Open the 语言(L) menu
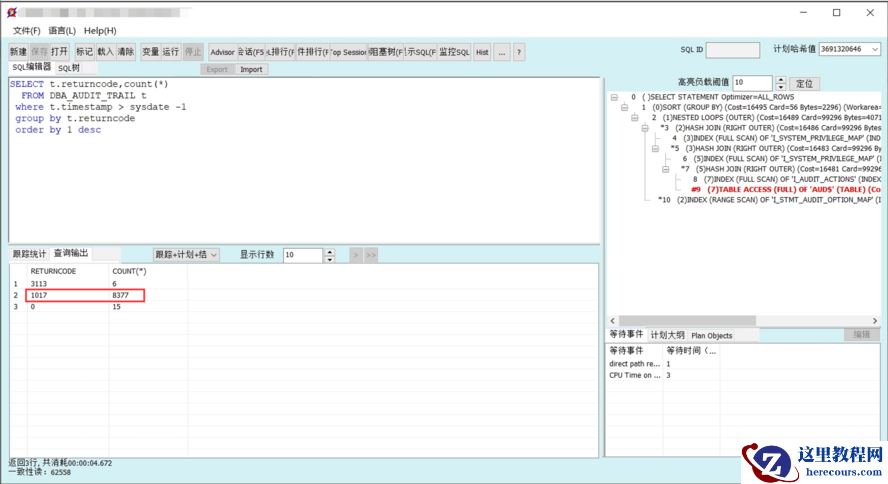888x484 pixels. pyautogui.click(x=62, y=31)
